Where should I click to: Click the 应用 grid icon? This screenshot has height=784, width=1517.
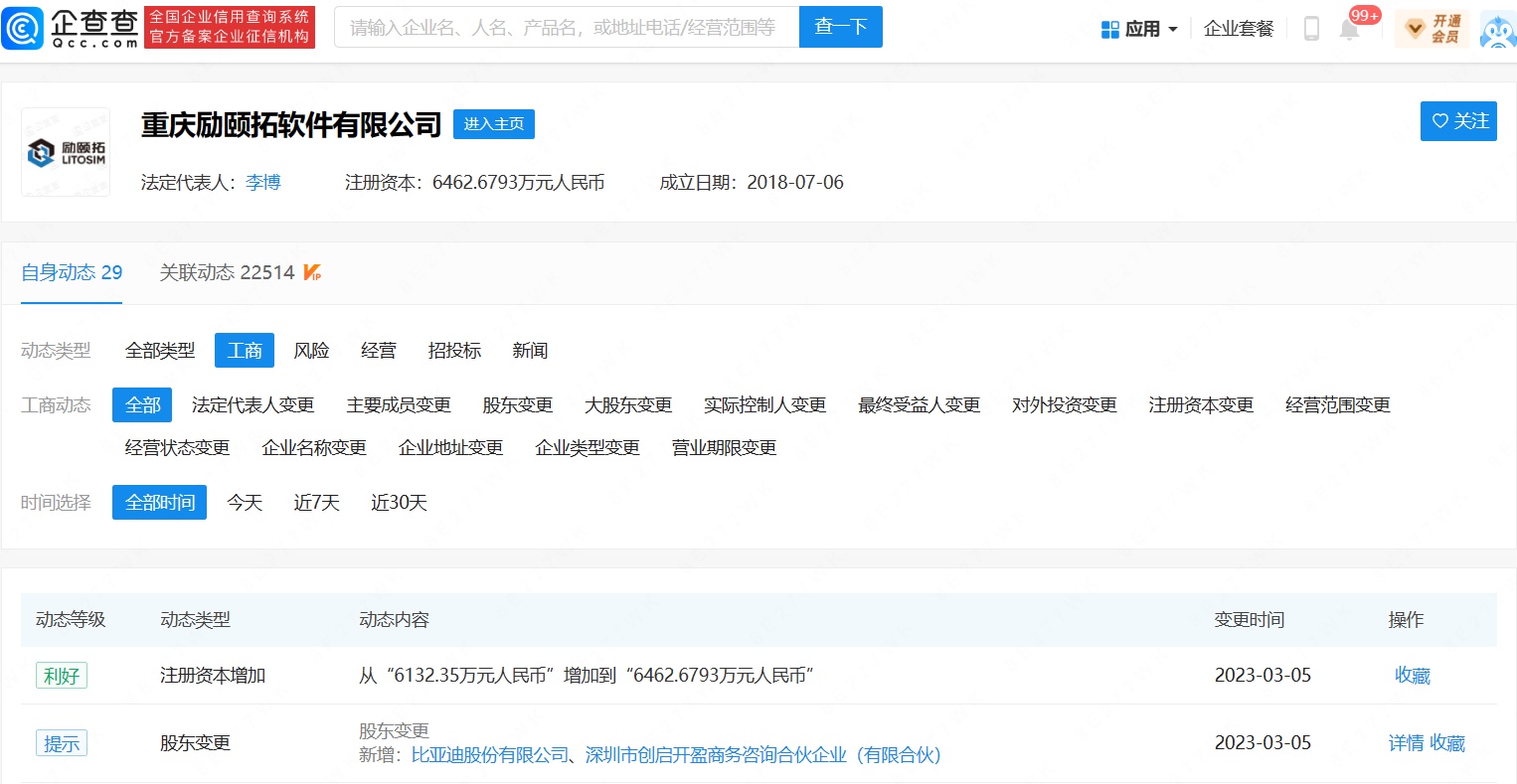click(1110, 30)
